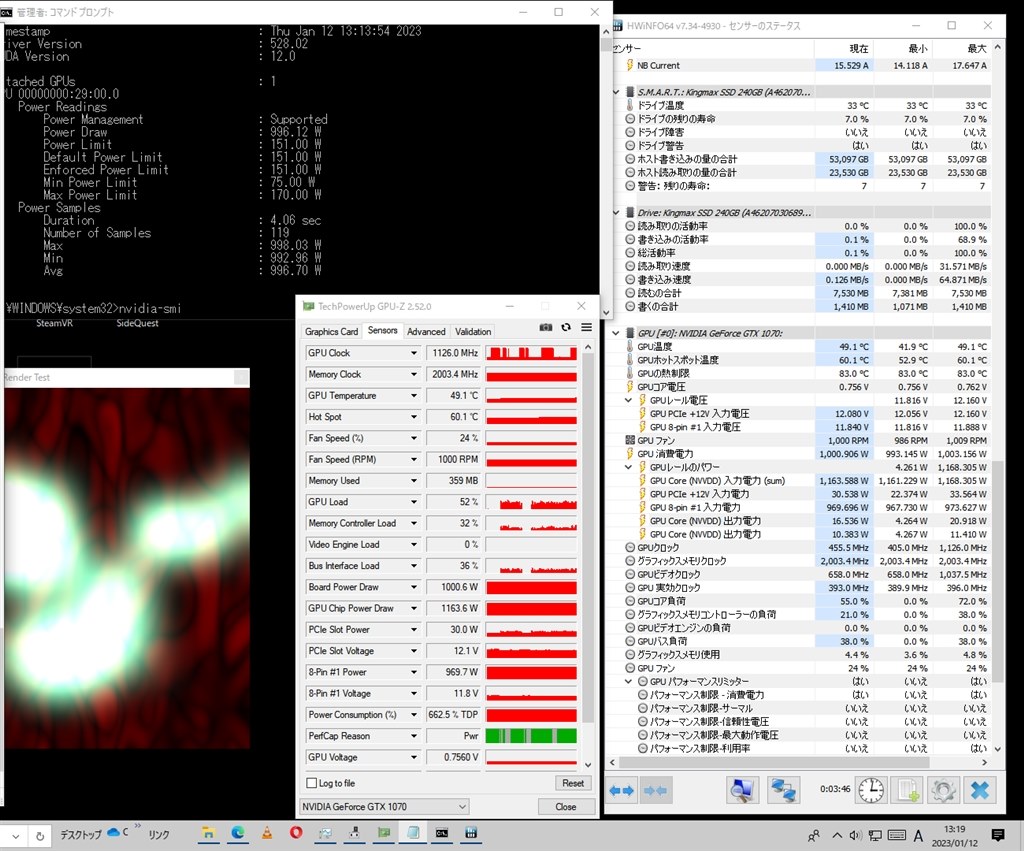Collapse the GPUレールのパワー group in HWiNFO
Image resolution: width=1024 pixels, height=851 pixels.
pyautogui.click(x=628, y=467)
